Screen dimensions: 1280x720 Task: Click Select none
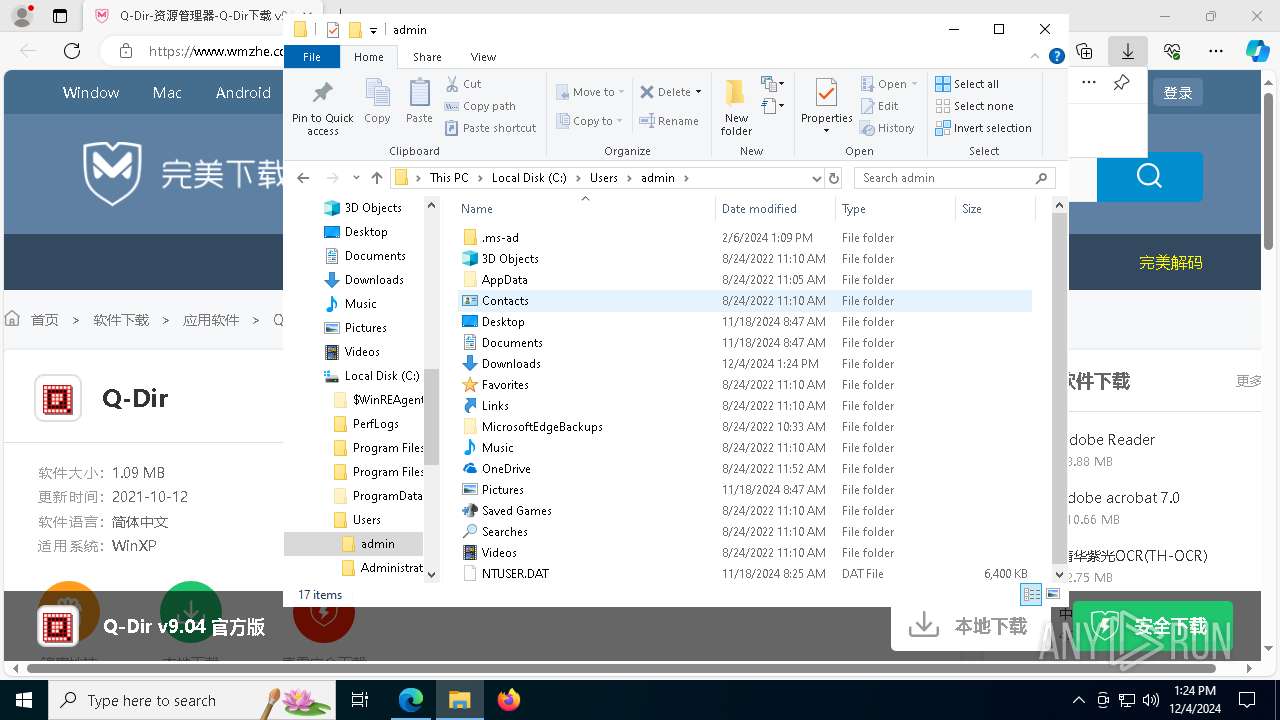point(974,106)
